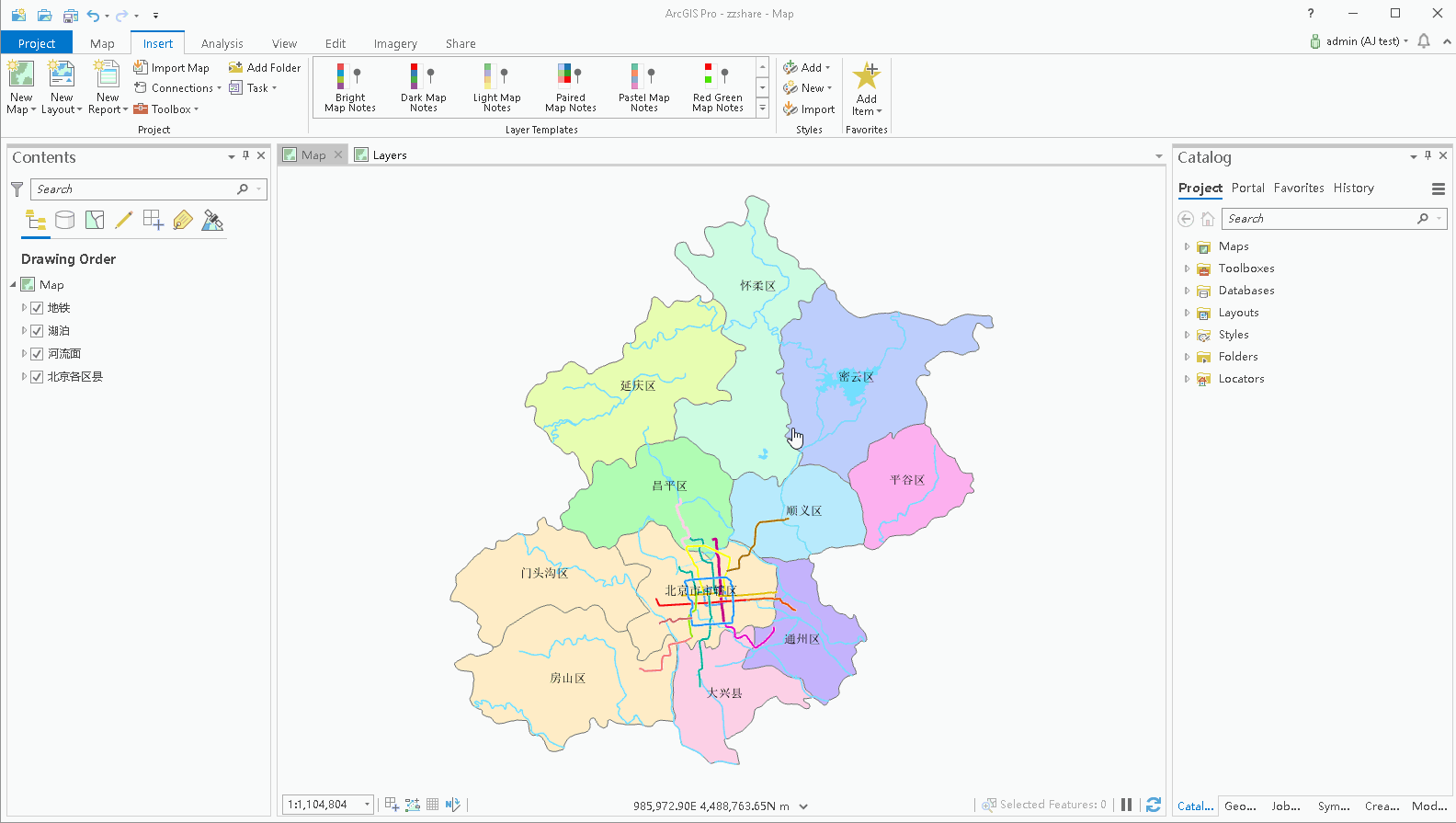
Task: Expand the Layer Templates gallery
Action: click(762, 109)
